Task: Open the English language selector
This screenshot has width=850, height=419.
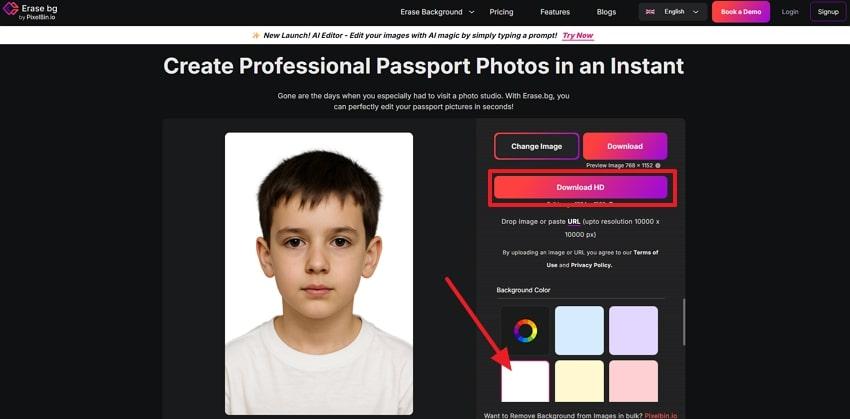Action: 673,12
